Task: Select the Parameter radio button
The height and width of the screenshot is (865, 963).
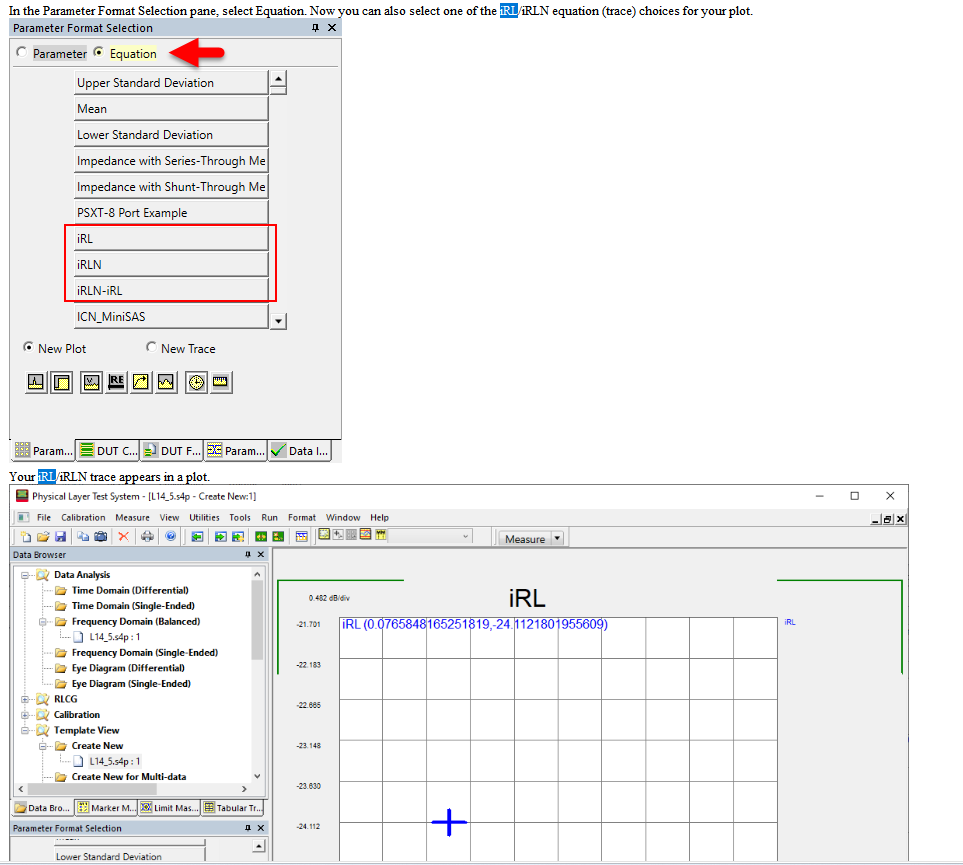Action: pyautogui.click(x=22, y=53)
